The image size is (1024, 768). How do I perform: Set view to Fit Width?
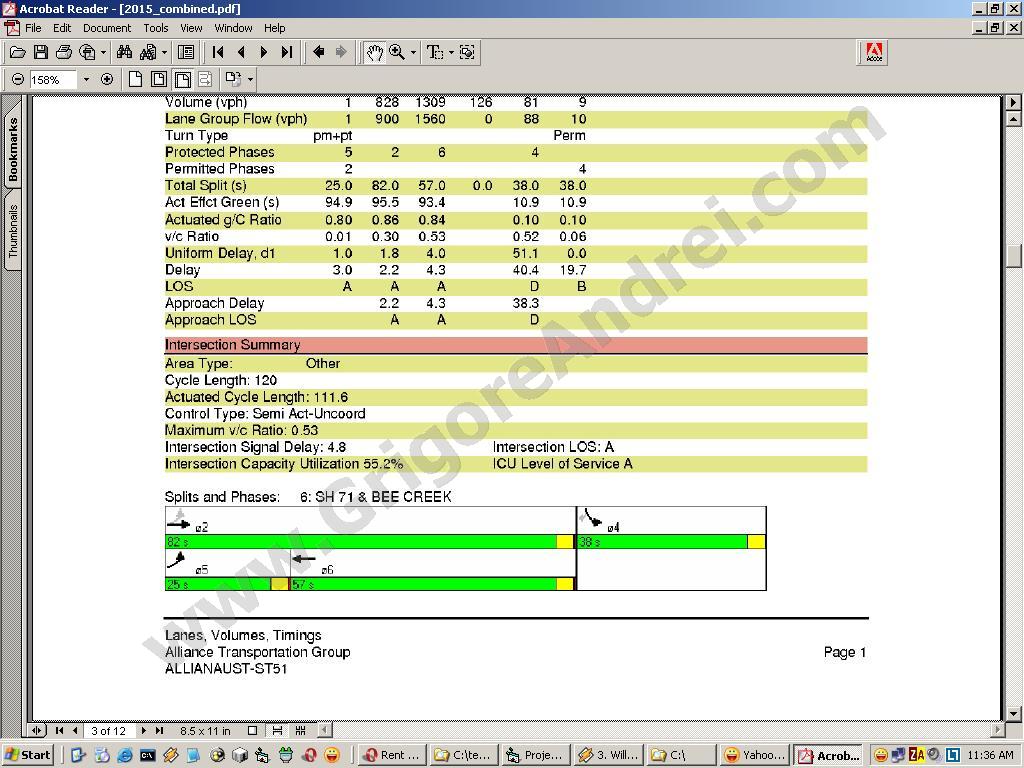click(183, 80)
